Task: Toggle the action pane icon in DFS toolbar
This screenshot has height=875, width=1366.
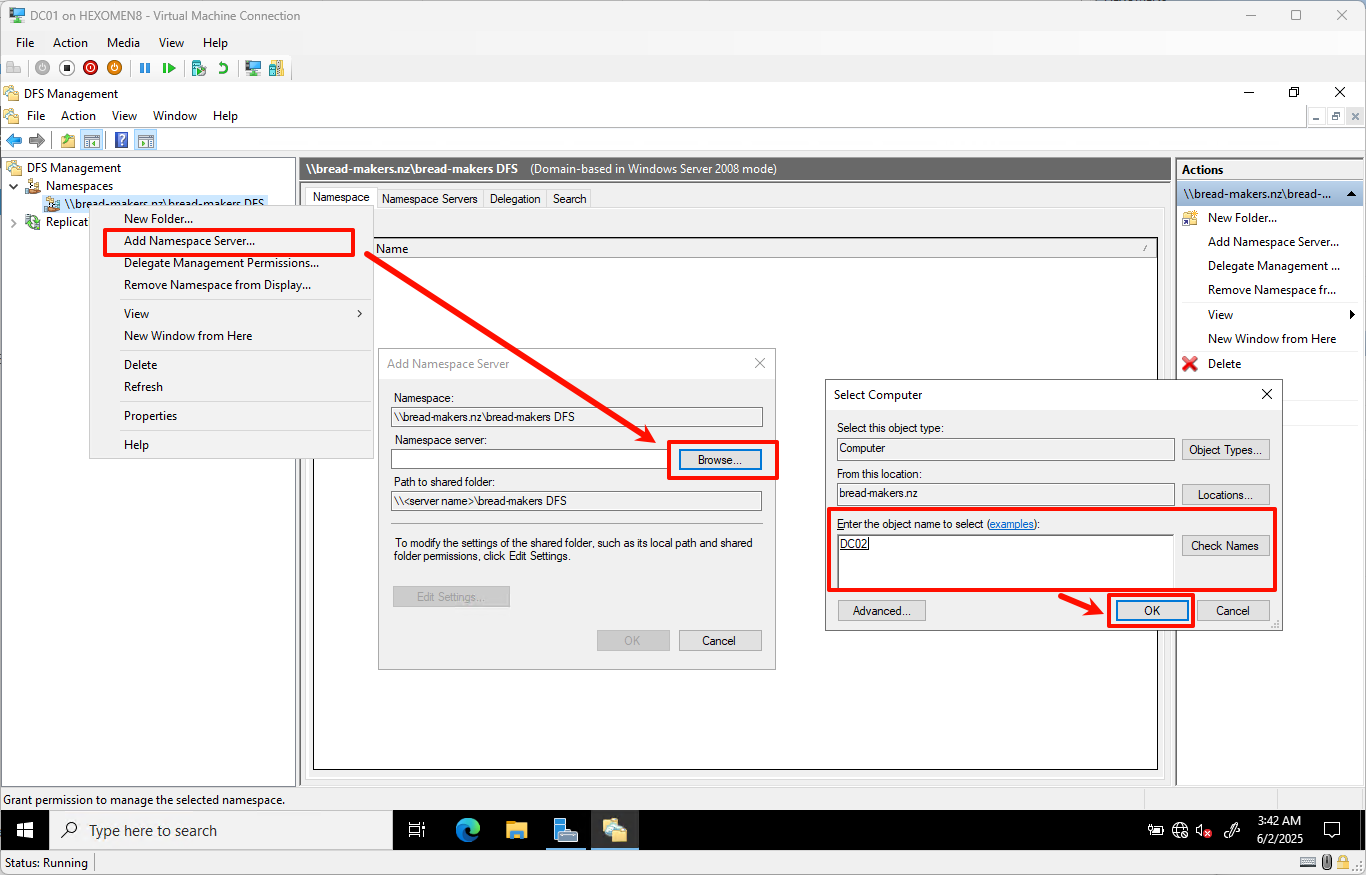Action: point(146,139)
